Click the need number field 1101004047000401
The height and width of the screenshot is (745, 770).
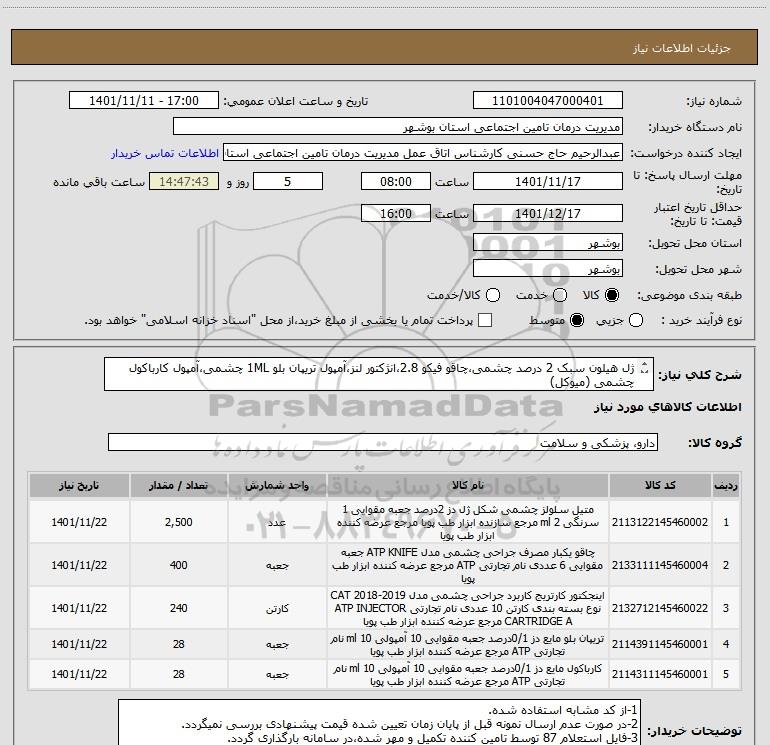click(548, 101)
